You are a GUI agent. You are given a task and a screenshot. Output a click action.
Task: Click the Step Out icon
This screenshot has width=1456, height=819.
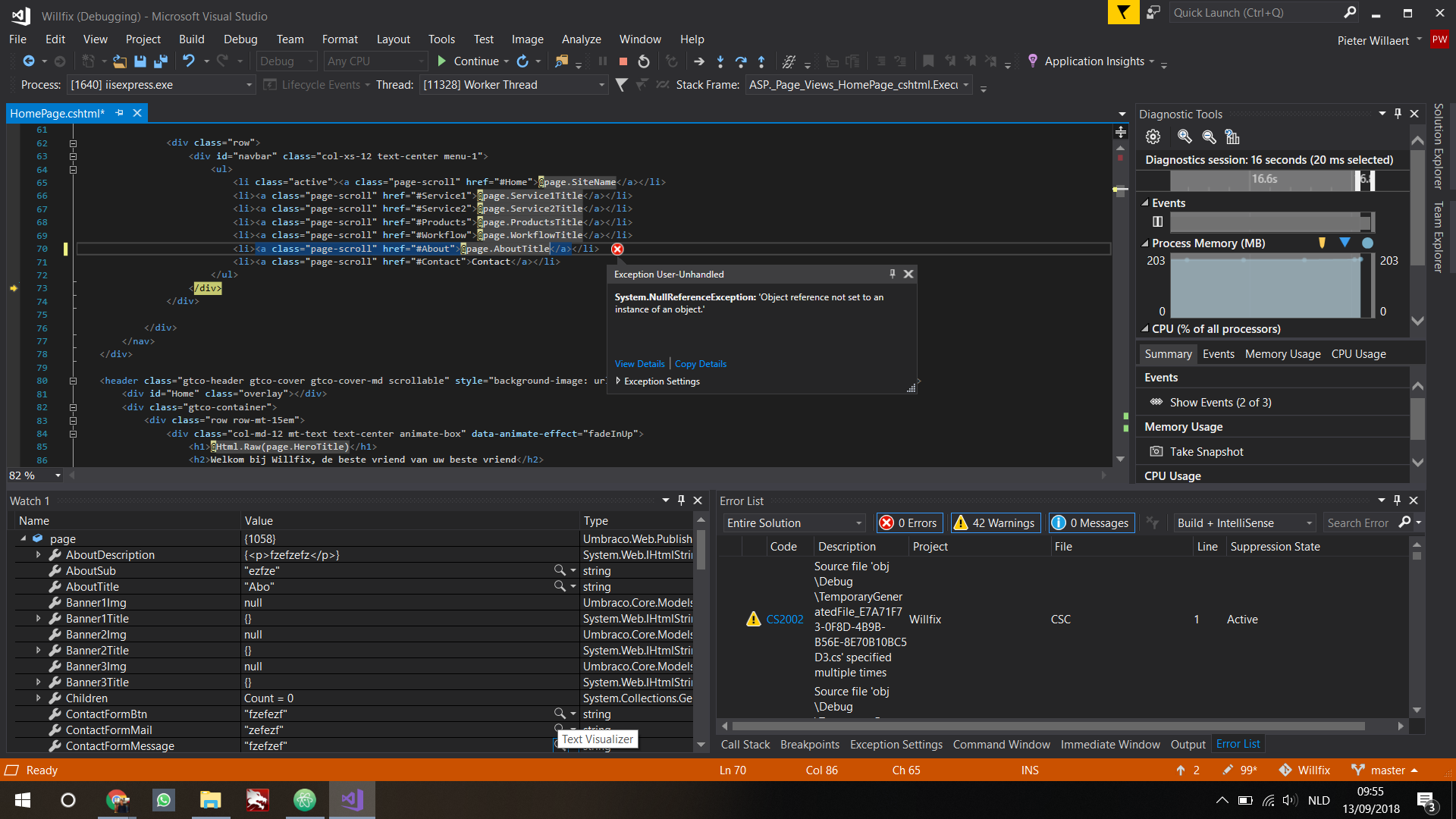761,61
